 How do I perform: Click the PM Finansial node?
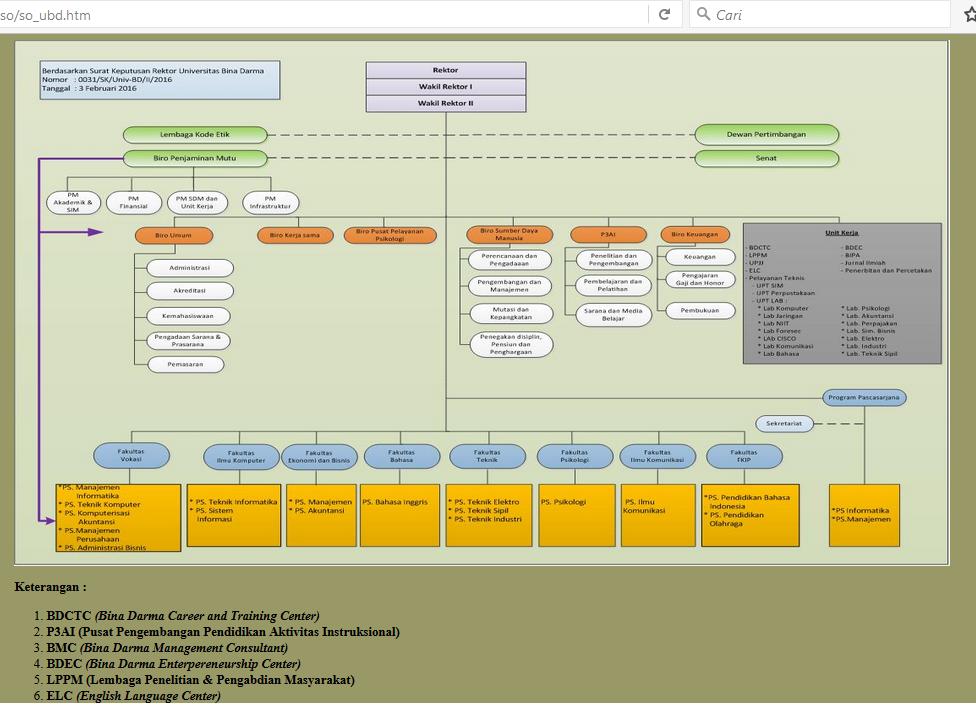(x=134, y=202)
